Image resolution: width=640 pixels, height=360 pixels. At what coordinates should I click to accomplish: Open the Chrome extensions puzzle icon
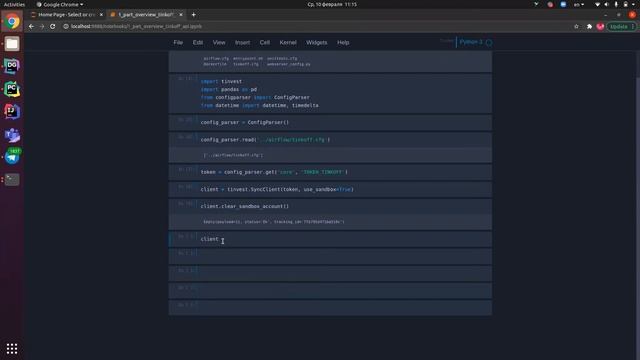[589, 27]
